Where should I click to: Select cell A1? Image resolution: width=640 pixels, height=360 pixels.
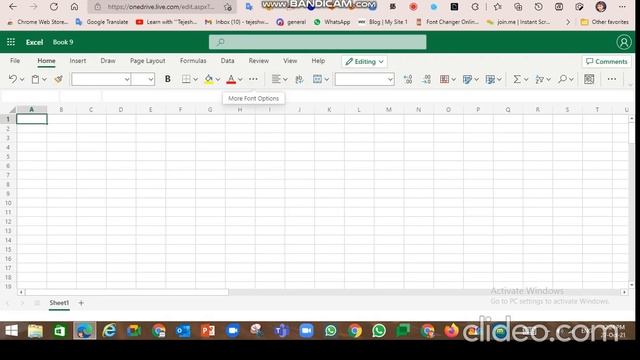(32, 119)
